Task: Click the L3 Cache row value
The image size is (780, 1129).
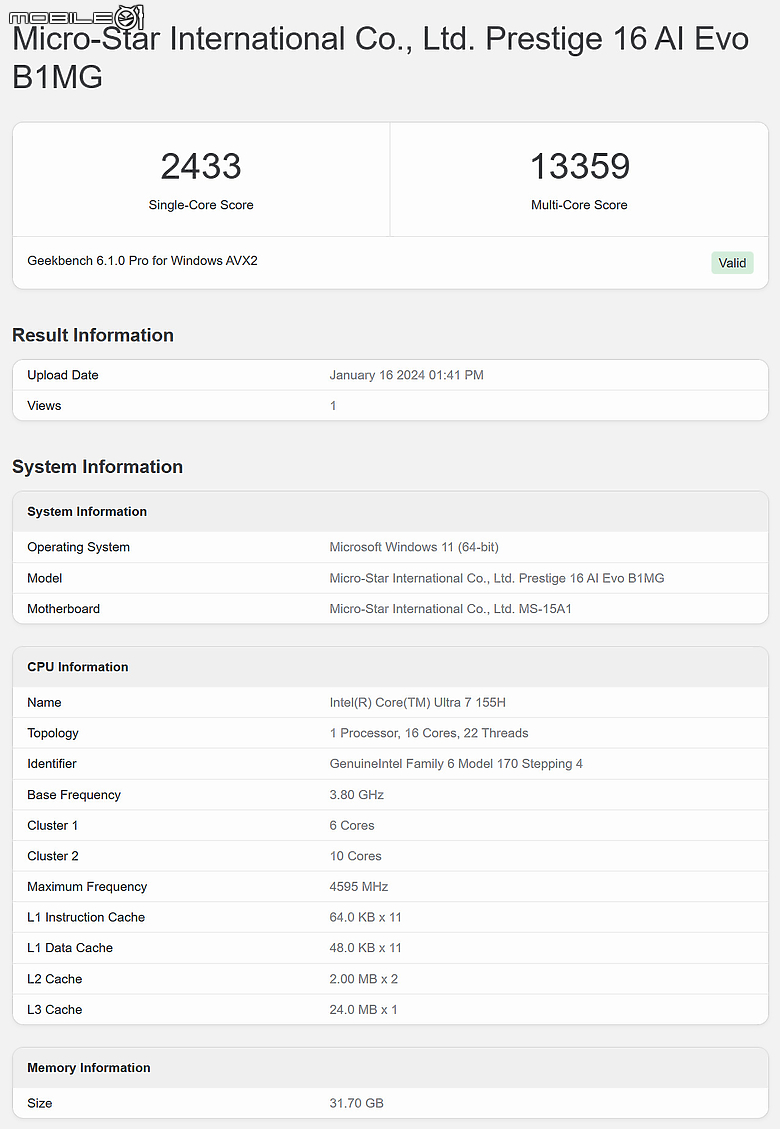Action: (363, 1010)
